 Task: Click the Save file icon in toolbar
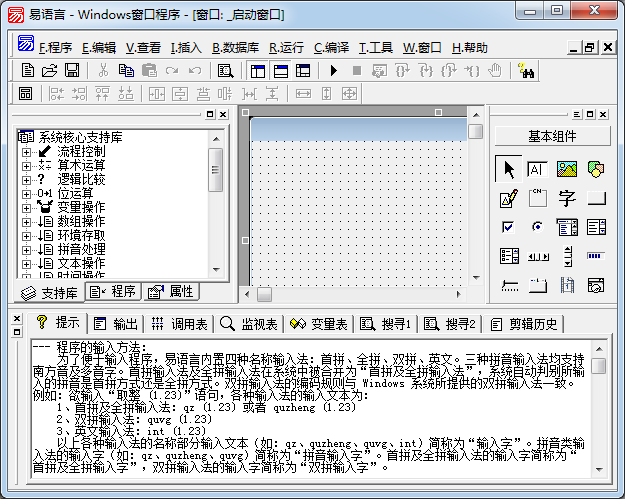click(x=72, y=71)
